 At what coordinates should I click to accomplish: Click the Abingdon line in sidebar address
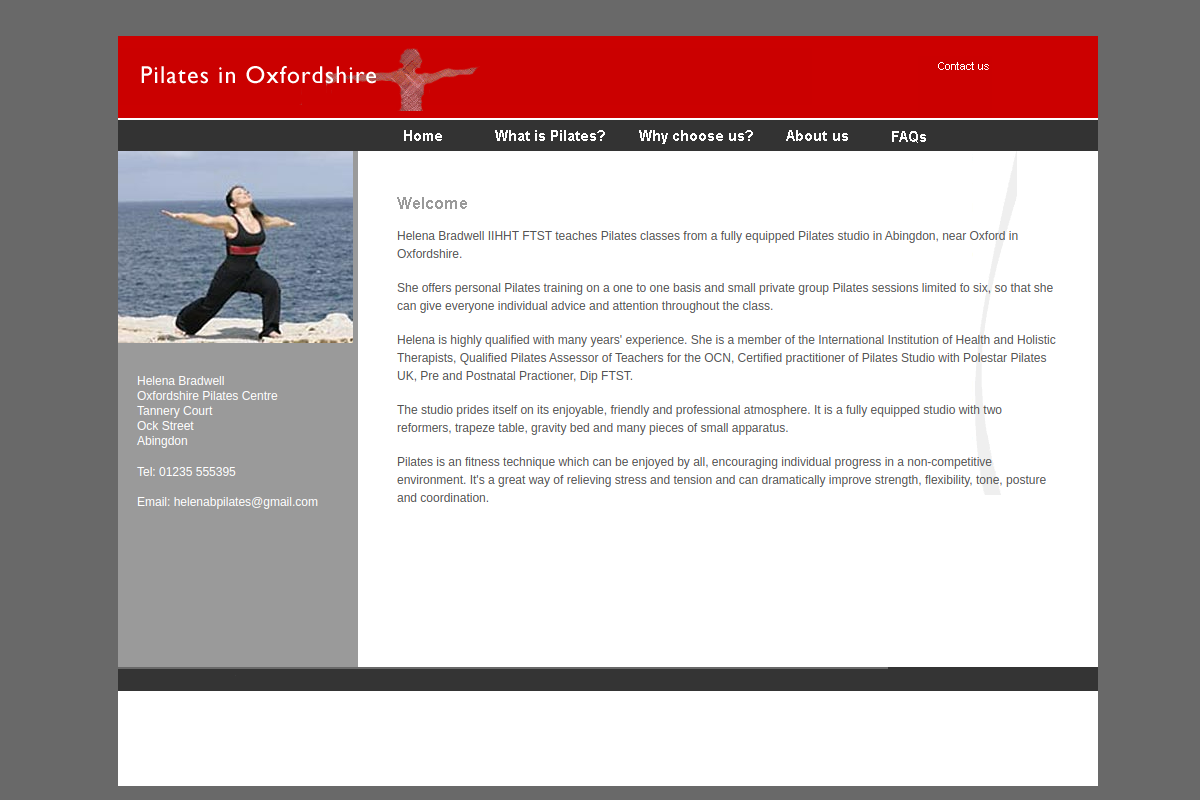162,441
